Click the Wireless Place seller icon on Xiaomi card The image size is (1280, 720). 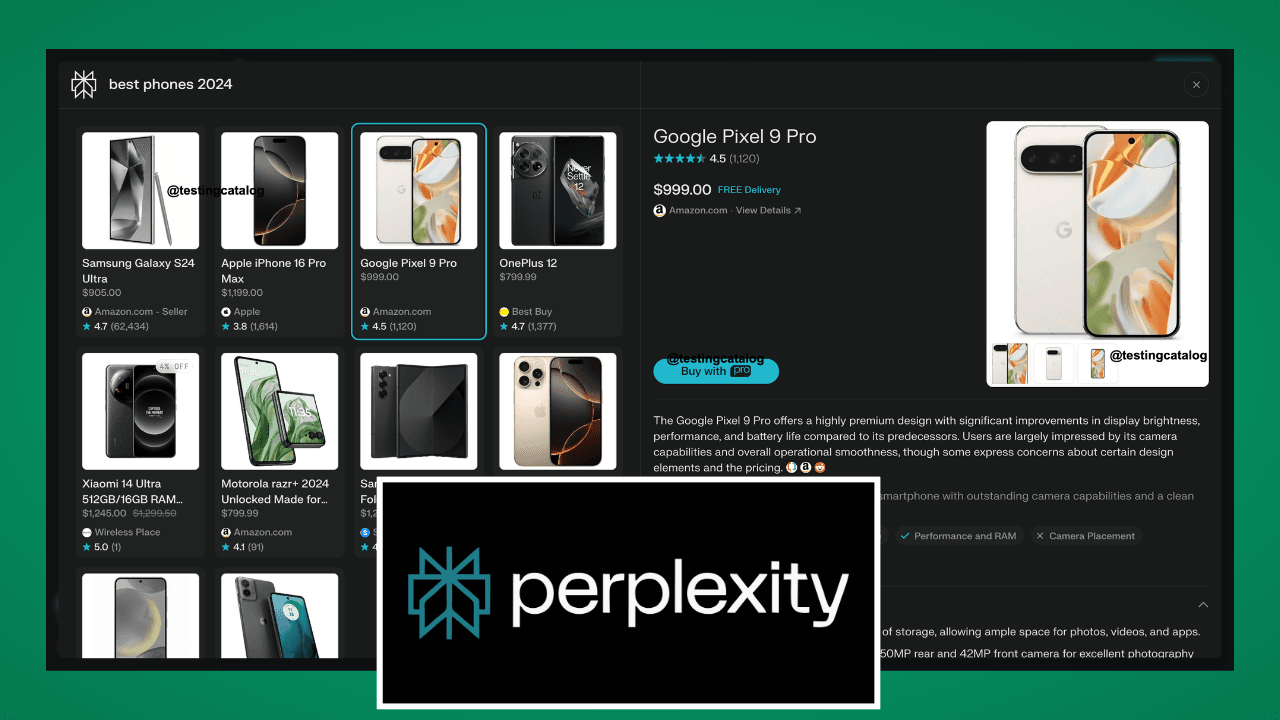point(87,533)
